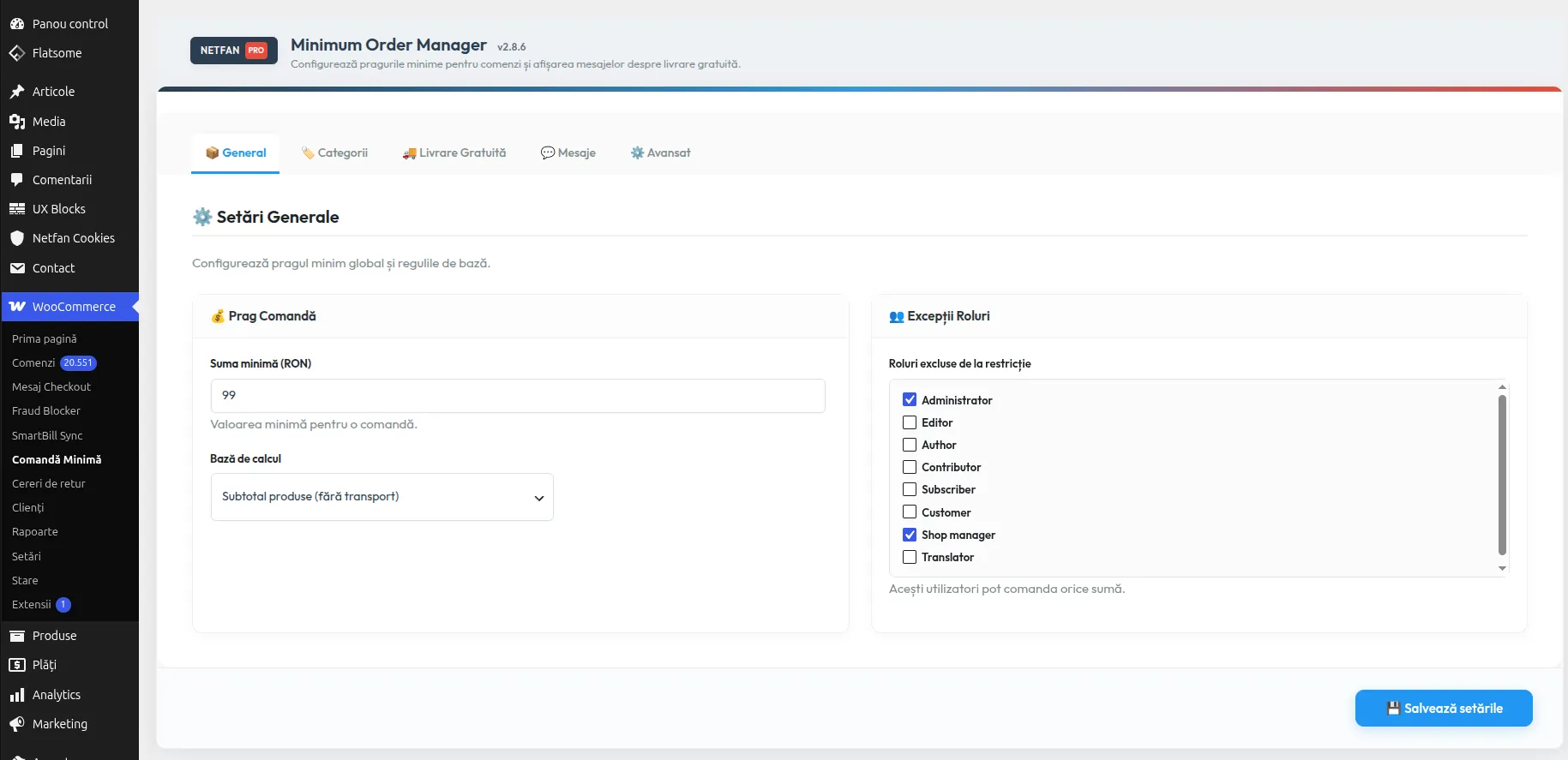Check the Customer role checkbox
This screenshot has height=760, width=1568.
910,512
